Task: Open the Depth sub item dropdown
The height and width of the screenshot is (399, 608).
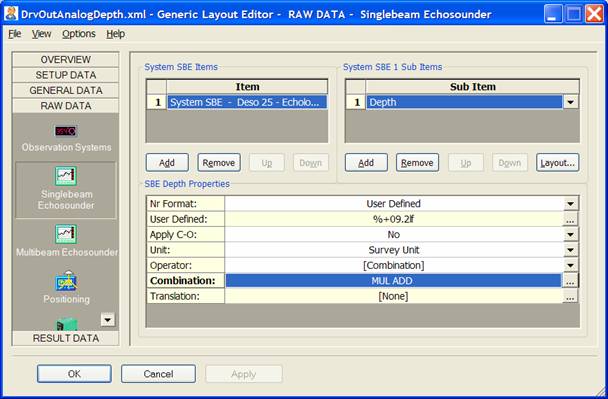Action: click(x=570, y=102)
